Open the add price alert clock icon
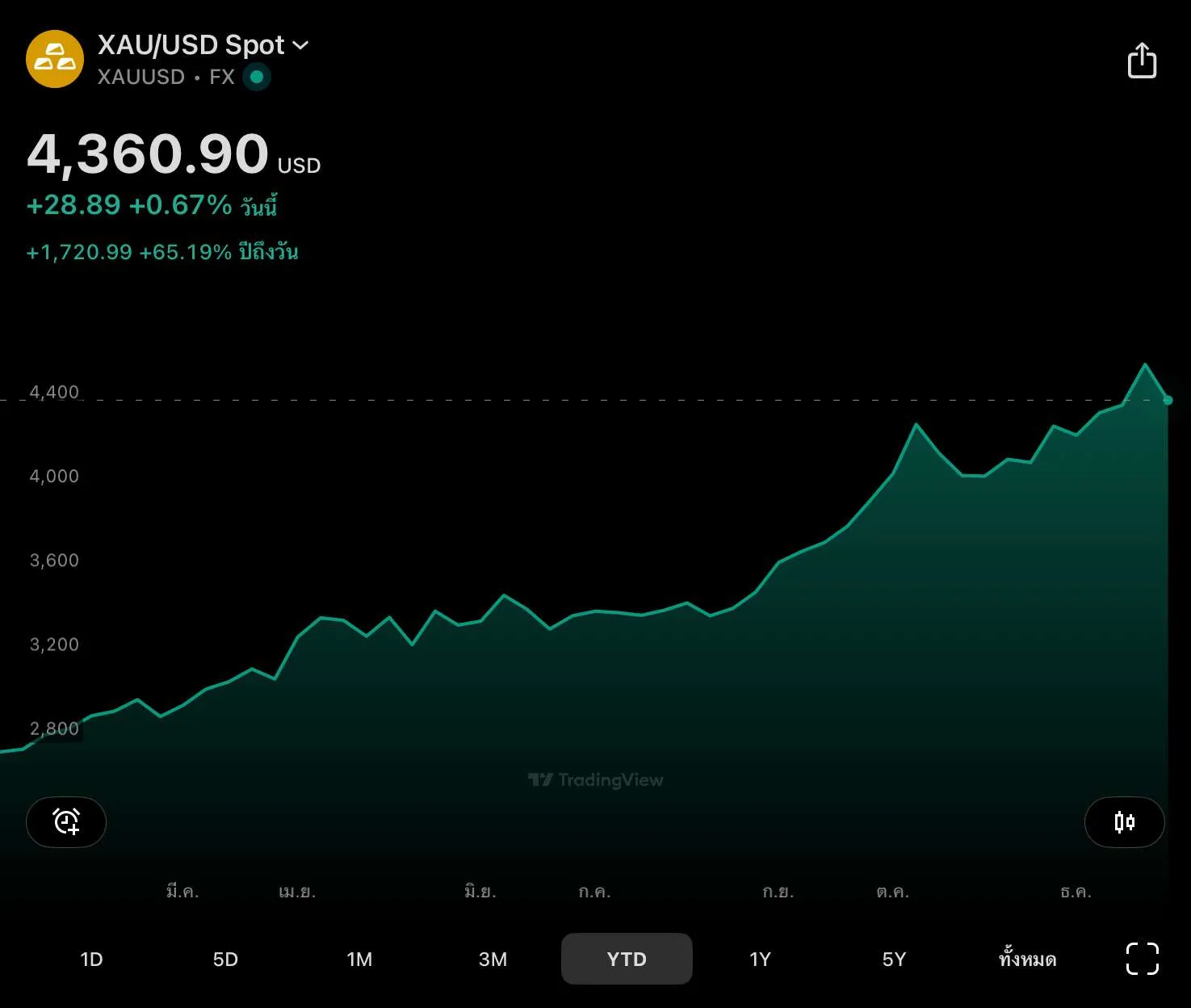Screen dimensions: 1191x1008 click(66, 822)
